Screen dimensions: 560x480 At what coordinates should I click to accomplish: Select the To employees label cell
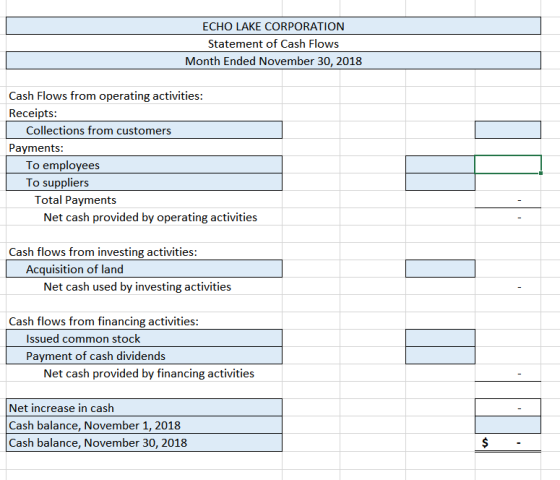(144, 165)
